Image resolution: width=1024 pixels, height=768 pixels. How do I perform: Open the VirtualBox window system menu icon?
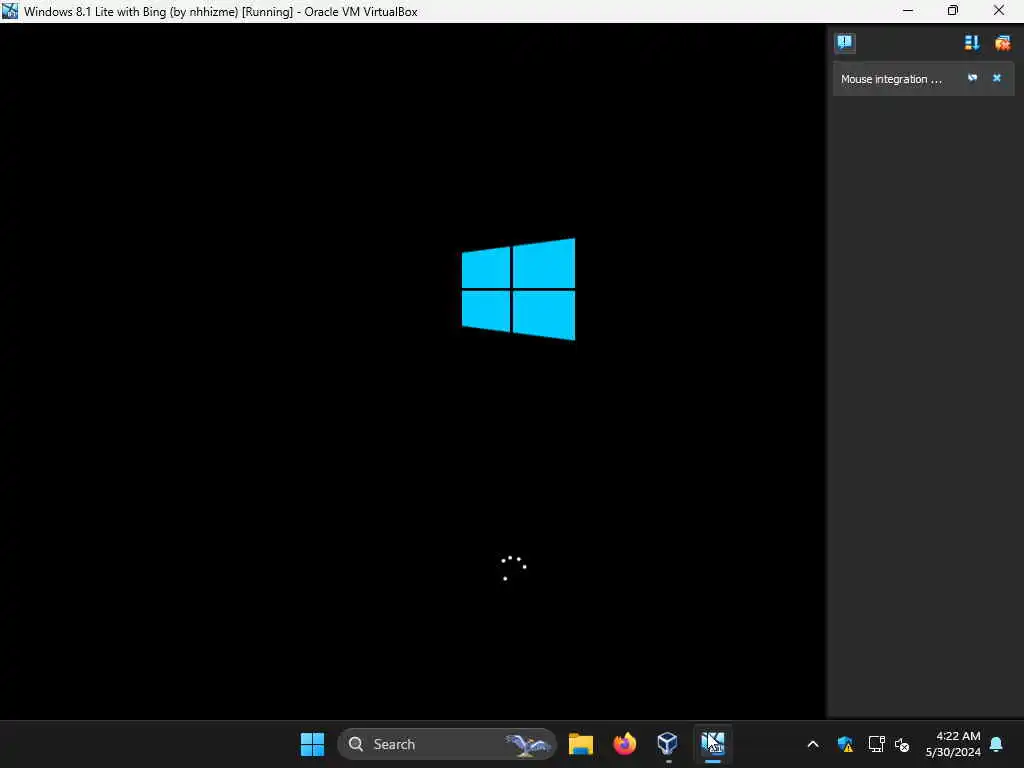click(10, 11)
